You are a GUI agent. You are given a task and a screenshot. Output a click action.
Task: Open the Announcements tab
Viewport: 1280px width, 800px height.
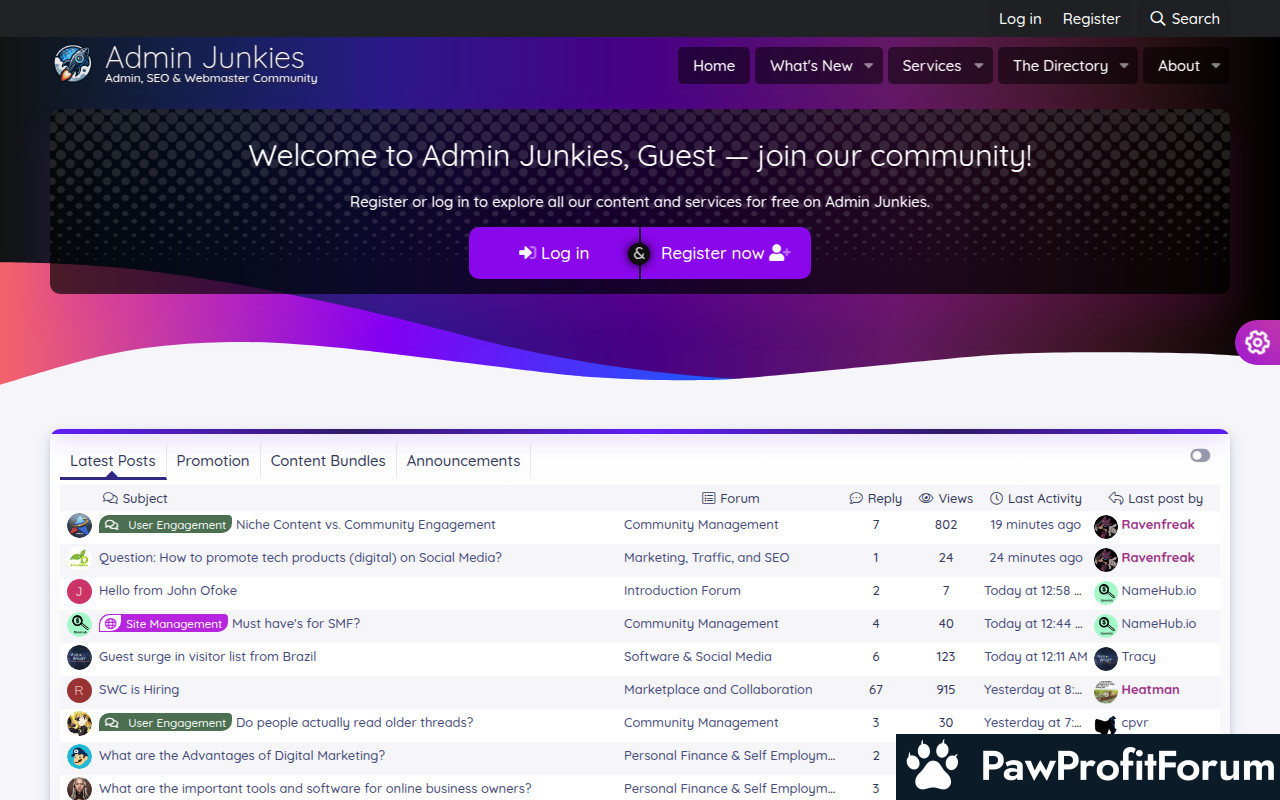463,461
